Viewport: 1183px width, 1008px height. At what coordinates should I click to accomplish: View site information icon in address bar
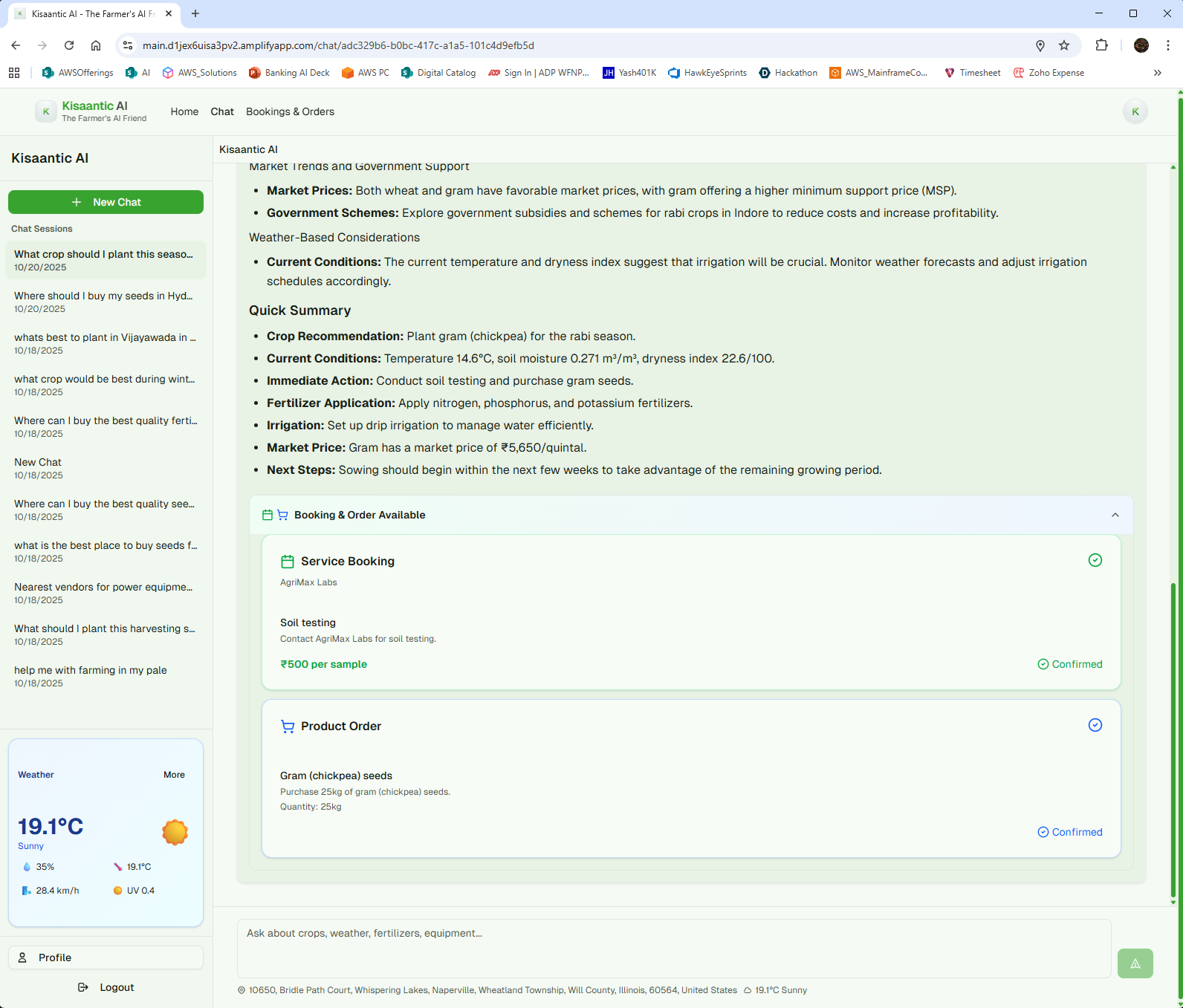tap(128, 45)
